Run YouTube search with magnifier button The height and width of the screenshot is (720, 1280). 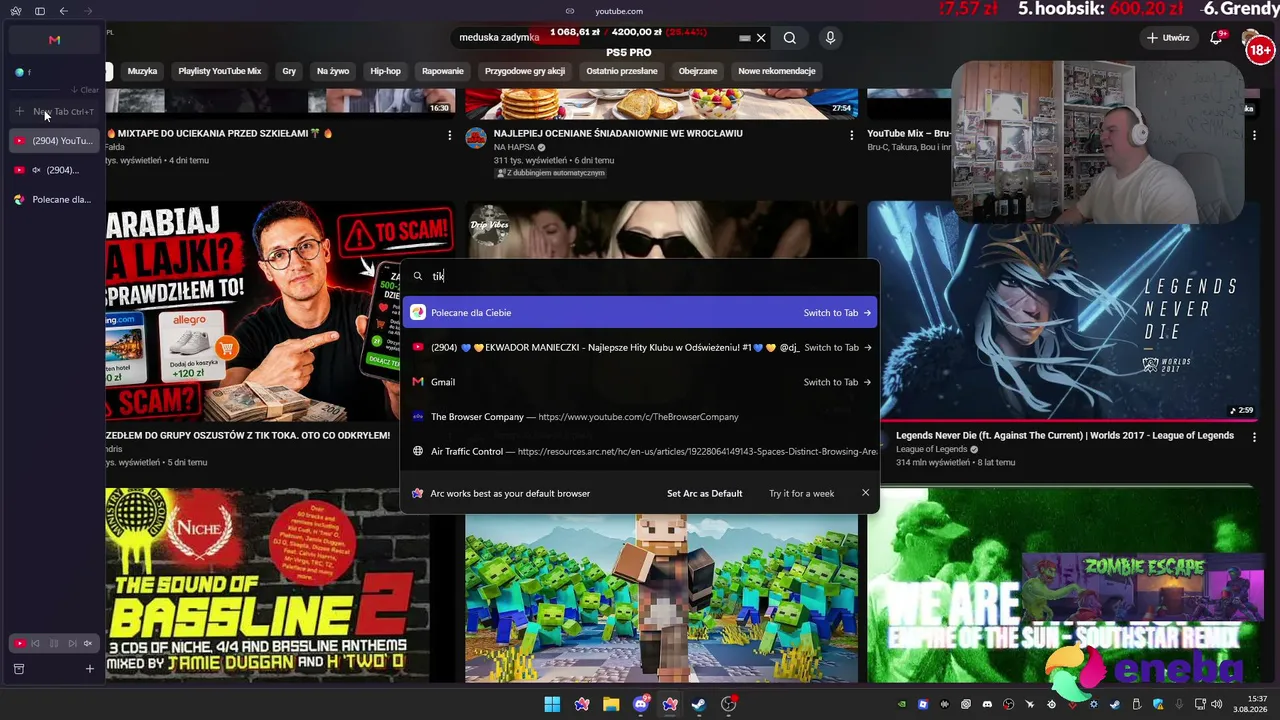coord(790,38)
